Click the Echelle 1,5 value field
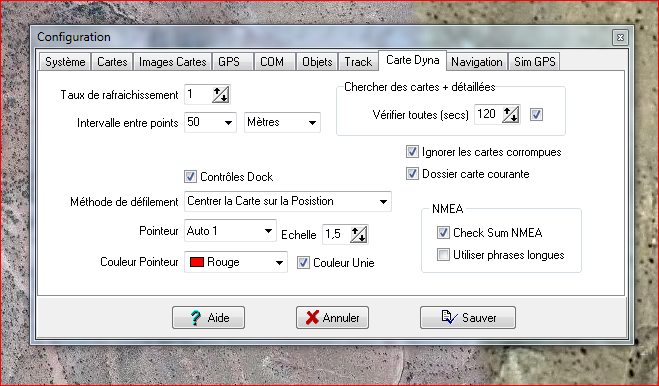 click(336, 234)
